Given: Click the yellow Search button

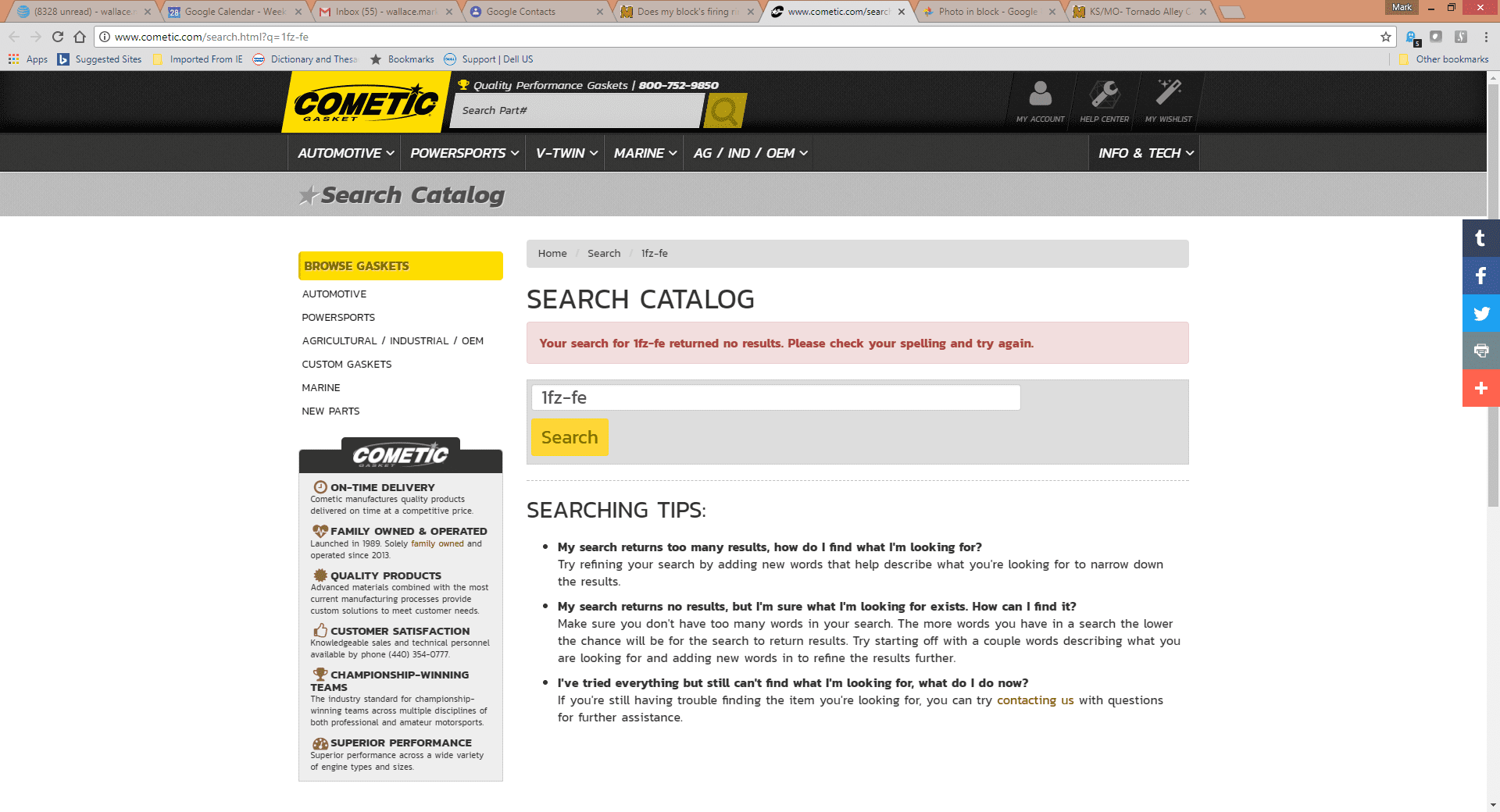Looking at the screenshot, I should point(570,437).
